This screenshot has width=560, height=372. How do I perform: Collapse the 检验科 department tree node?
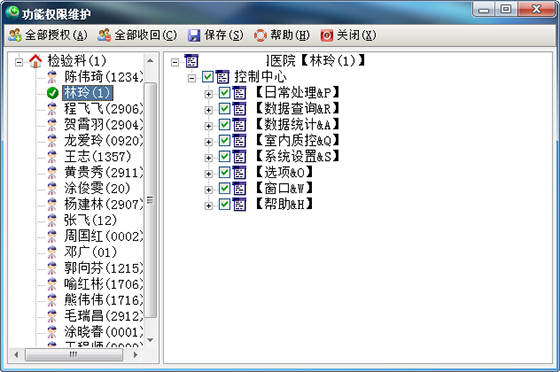click(19, 62)
